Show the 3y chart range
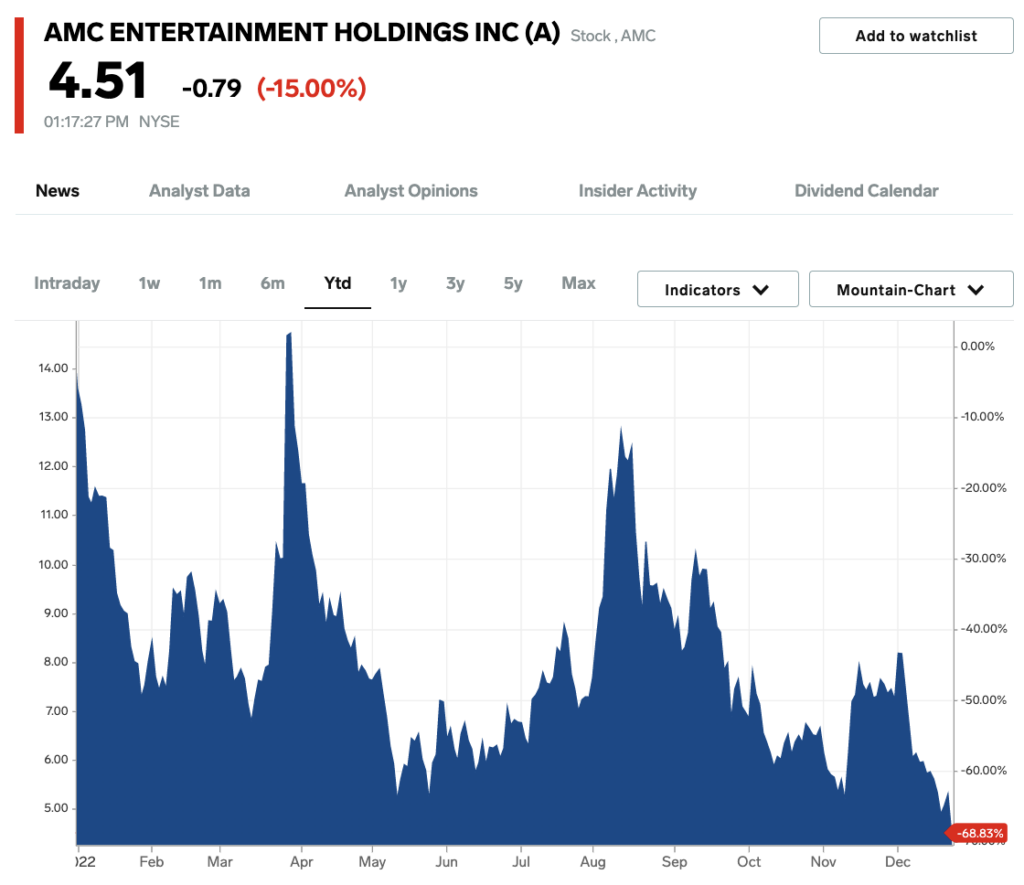The image size is (1024, 885). tap(455, 283)
